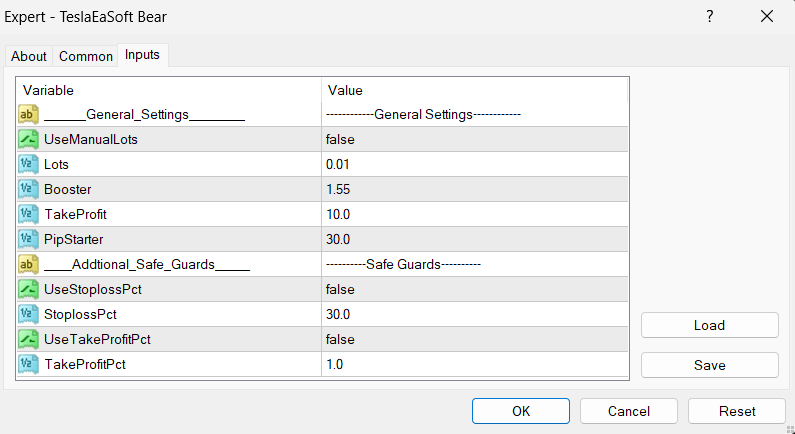Confirm settings with the OK button

tap(521, 411)
